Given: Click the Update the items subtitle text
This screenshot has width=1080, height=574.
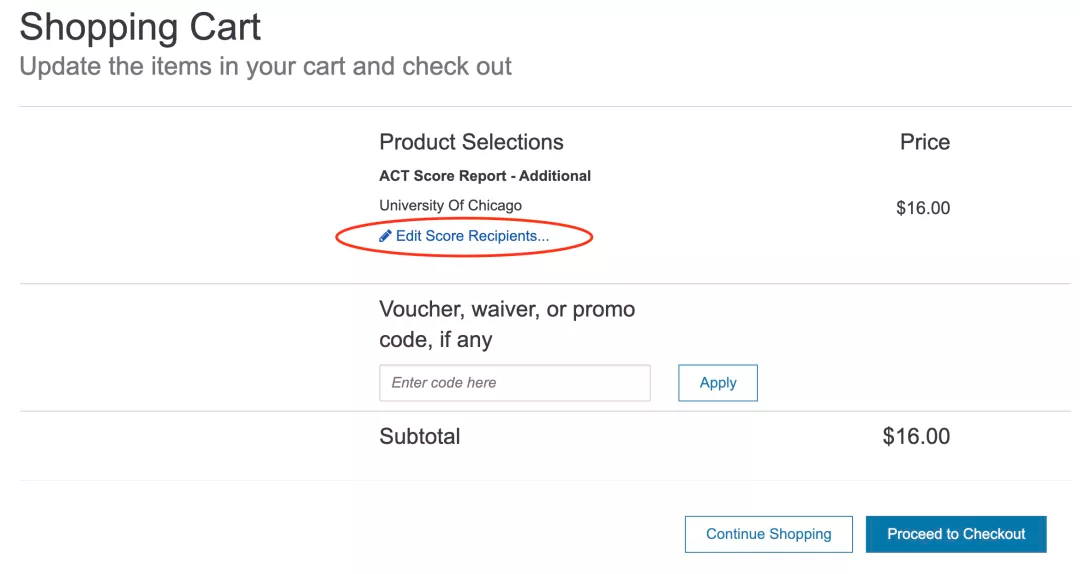Looking at the screenshot, I should [265, 67].
